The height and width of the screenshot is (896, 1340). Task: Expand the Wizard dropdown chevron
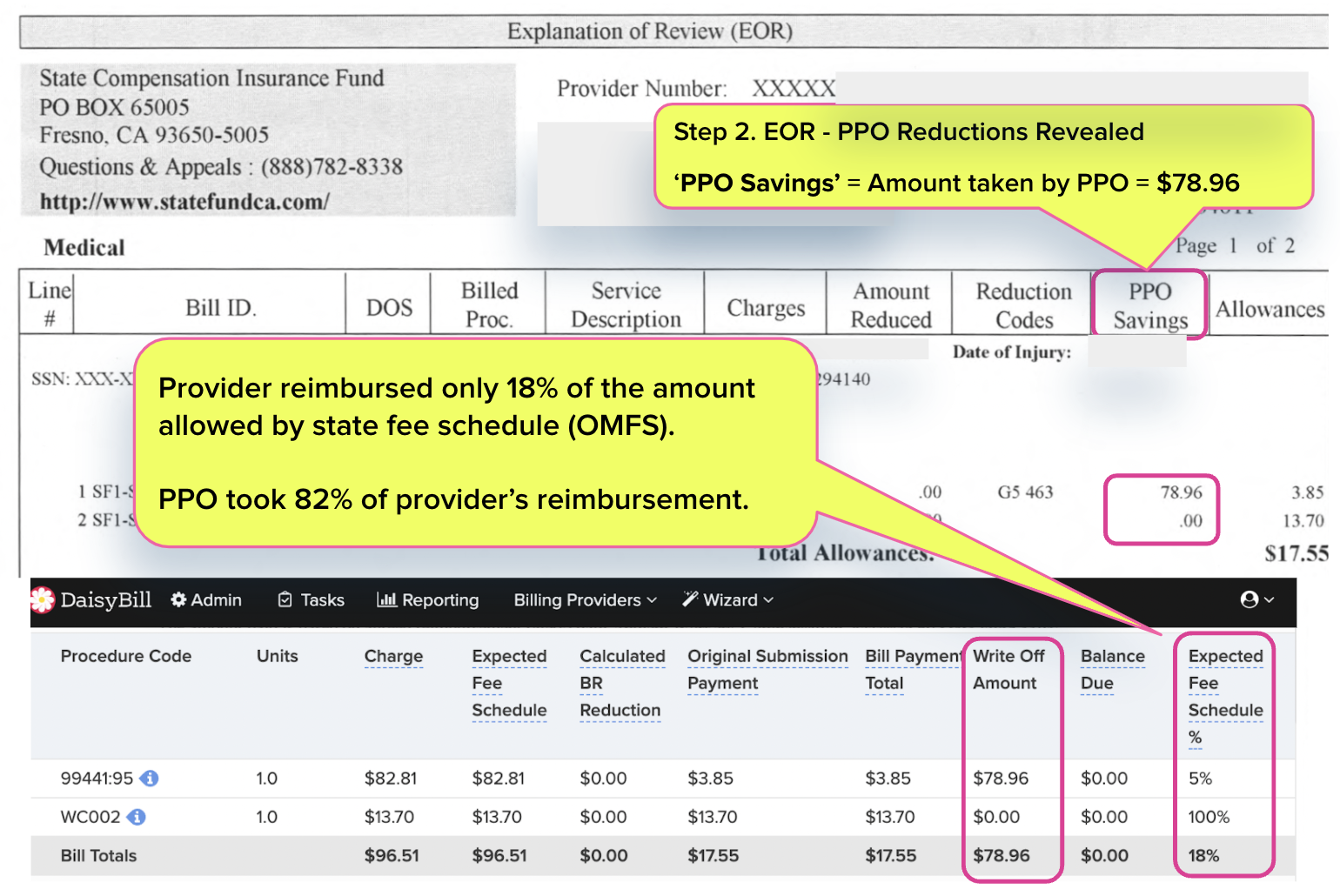(x=768, y=600)
